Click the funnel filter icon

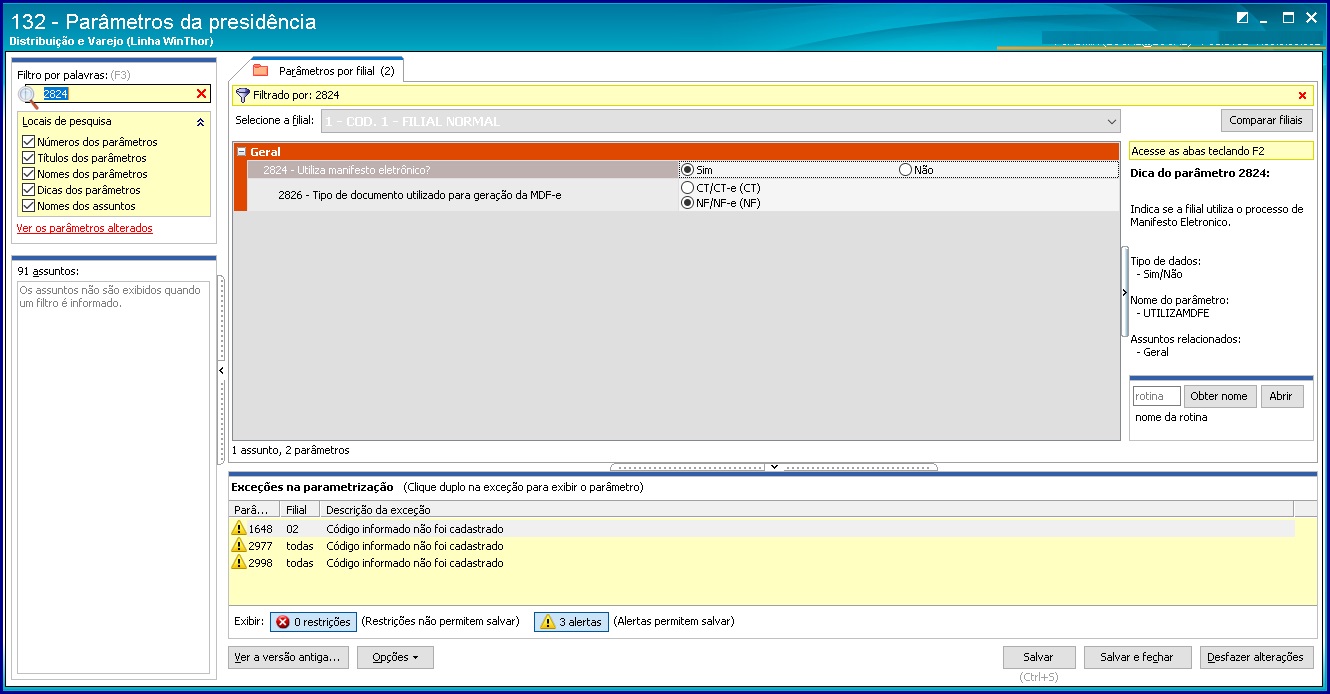[242, 95]
